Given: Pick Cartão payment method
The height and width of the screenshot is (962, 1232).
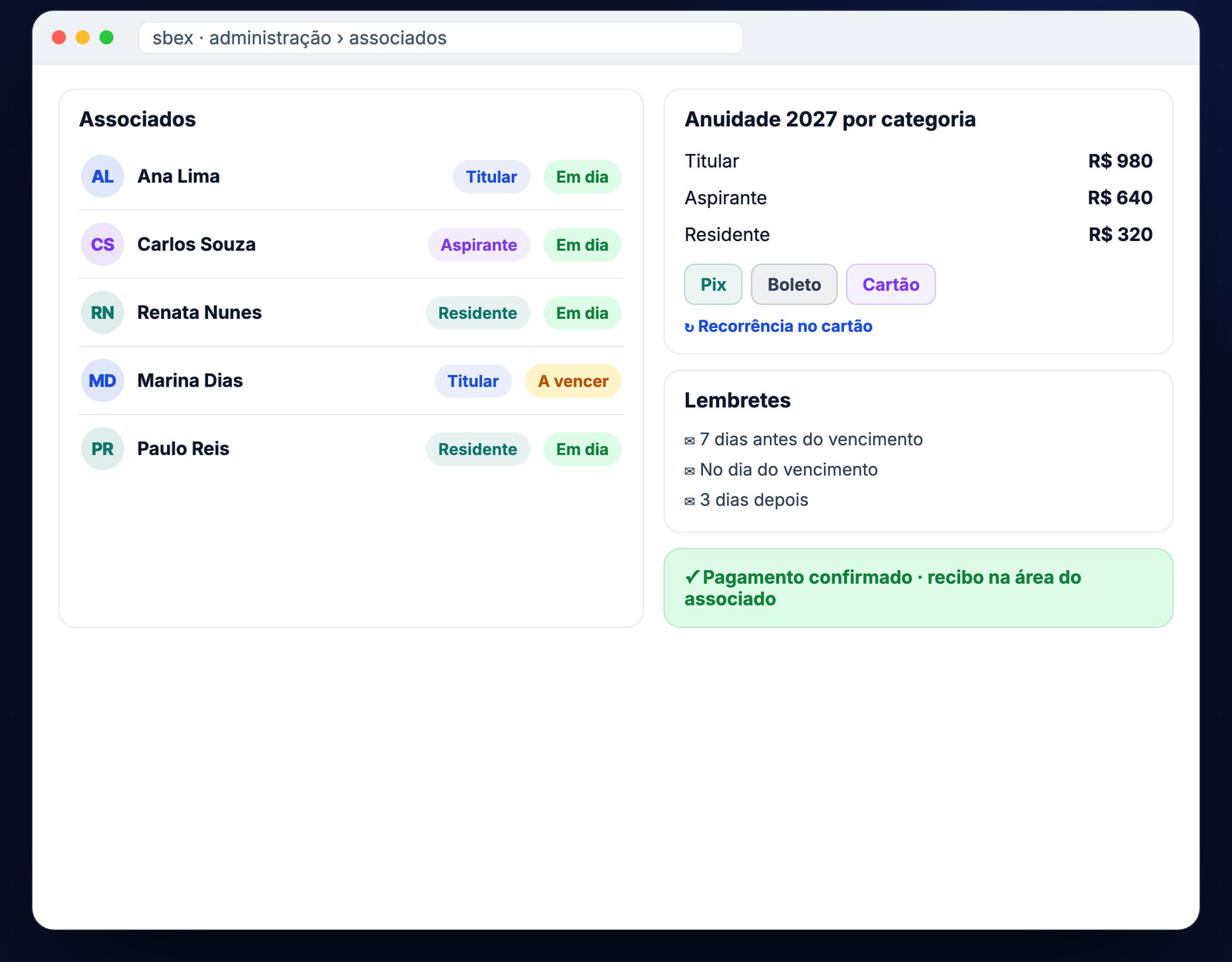Looking at the screenshot, I should click(x=891, y=284).
